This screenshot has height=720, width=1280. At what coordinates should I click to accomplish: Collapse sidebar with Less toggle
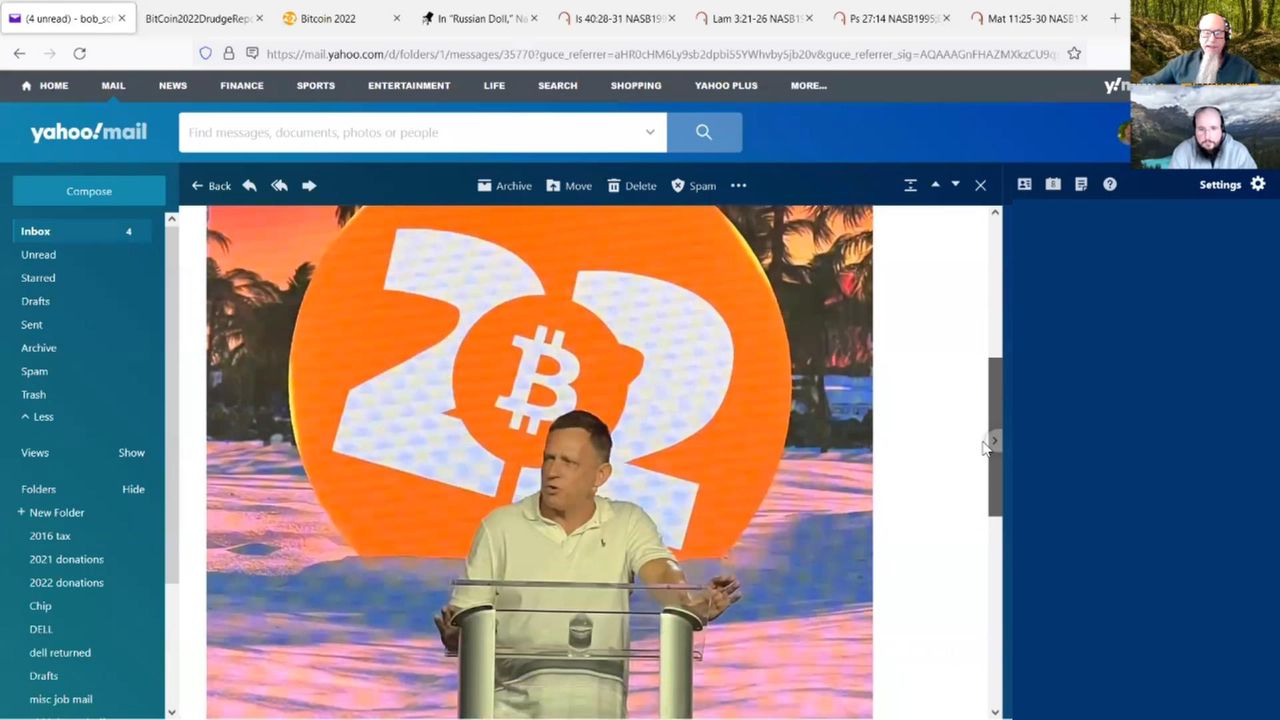[x=38, y=417]
